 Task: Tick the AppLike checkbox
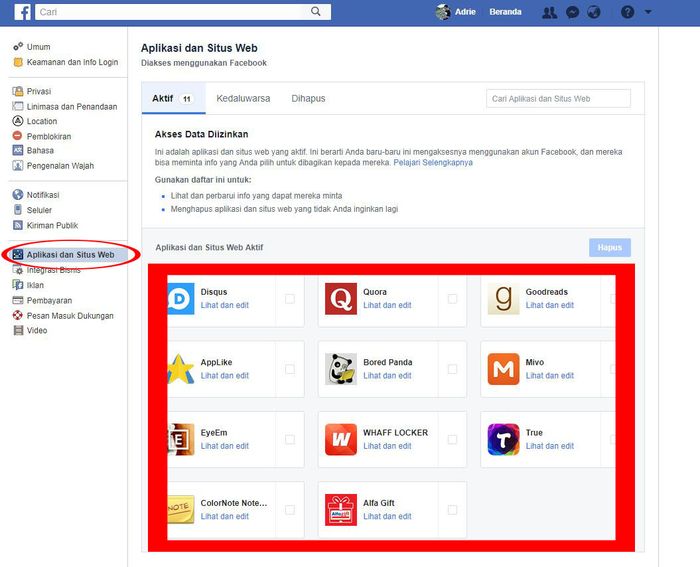pos(290,369)
